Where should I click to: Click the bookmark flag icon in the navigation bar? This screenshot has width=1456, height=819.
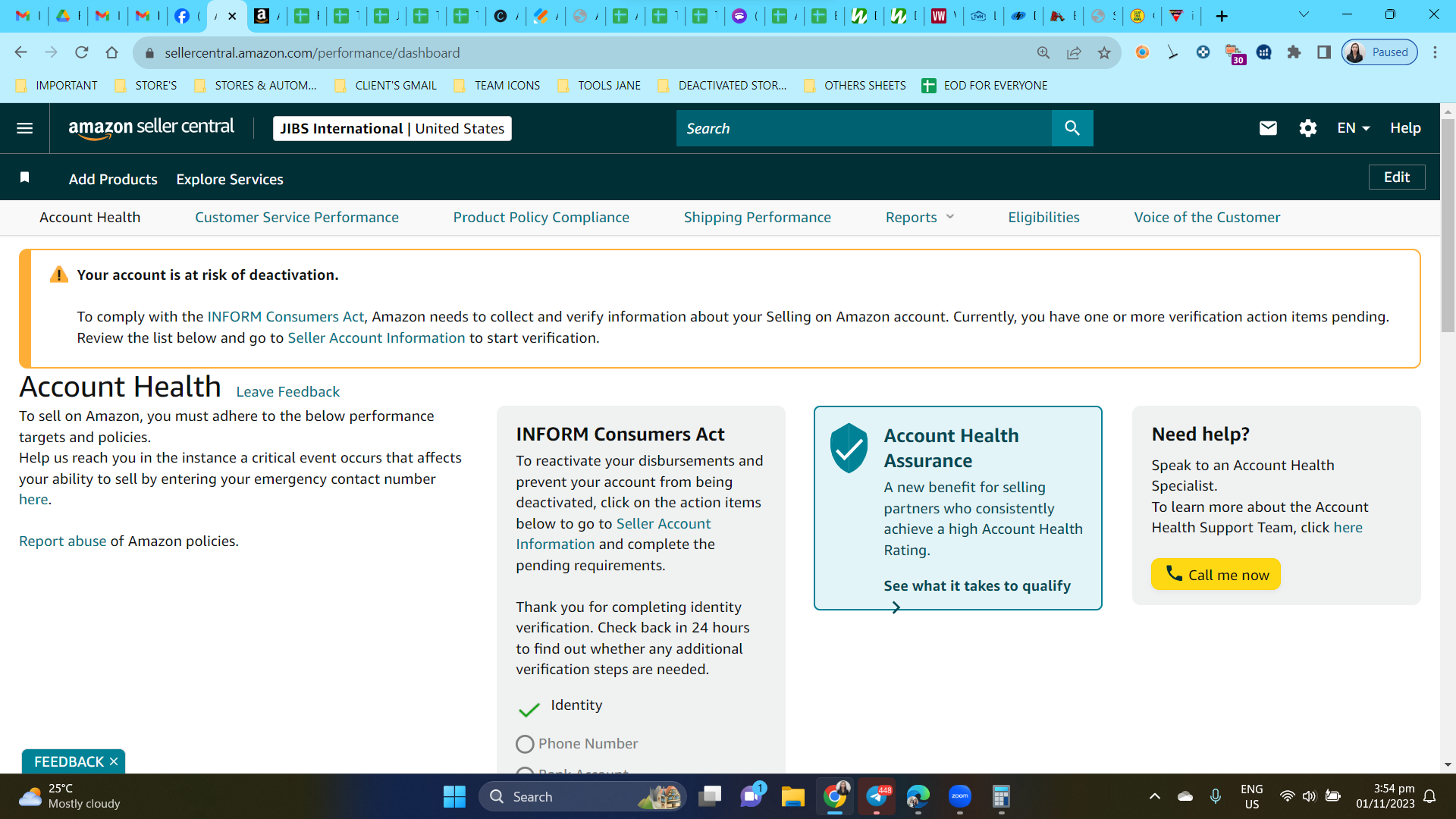(x=25, y=177)
